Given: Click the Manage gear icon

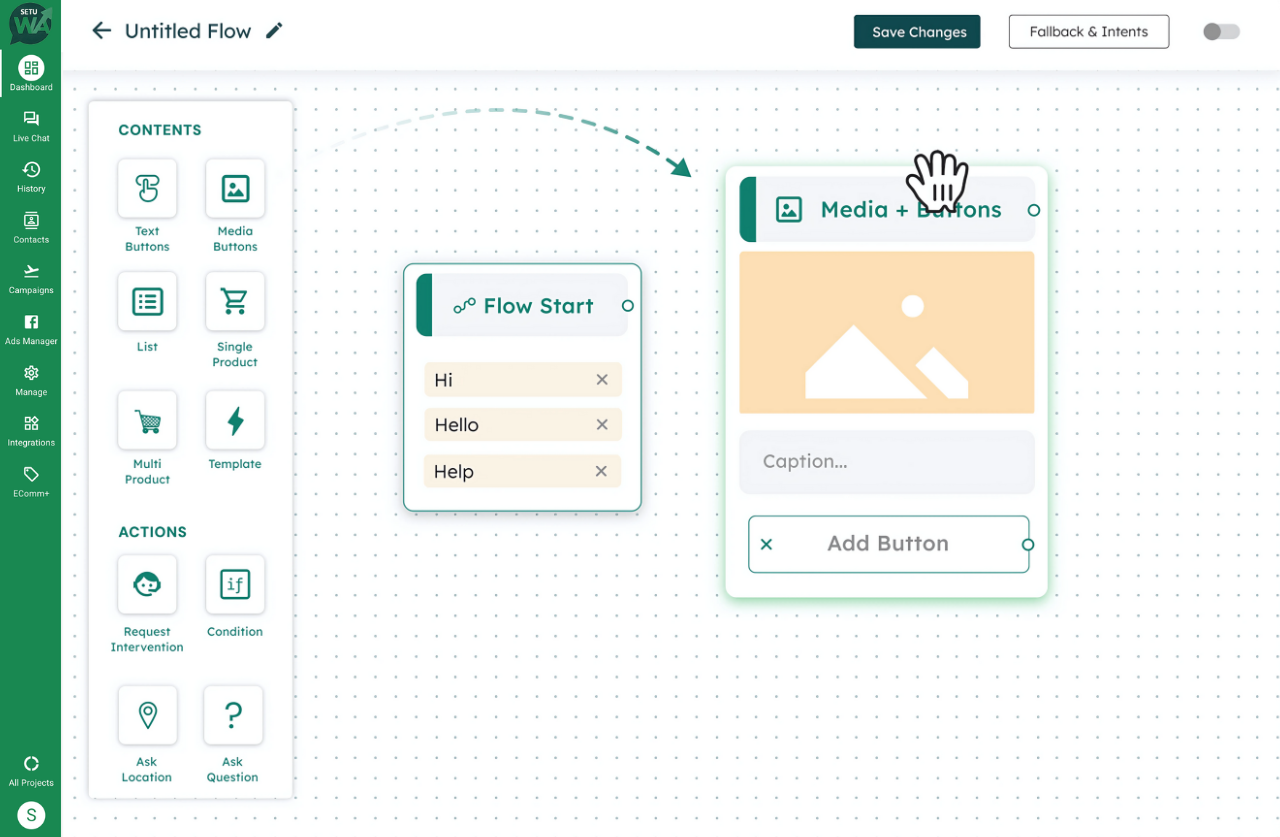Looking at the screenshot, I should pyautogui.click(x=31, y=373).
